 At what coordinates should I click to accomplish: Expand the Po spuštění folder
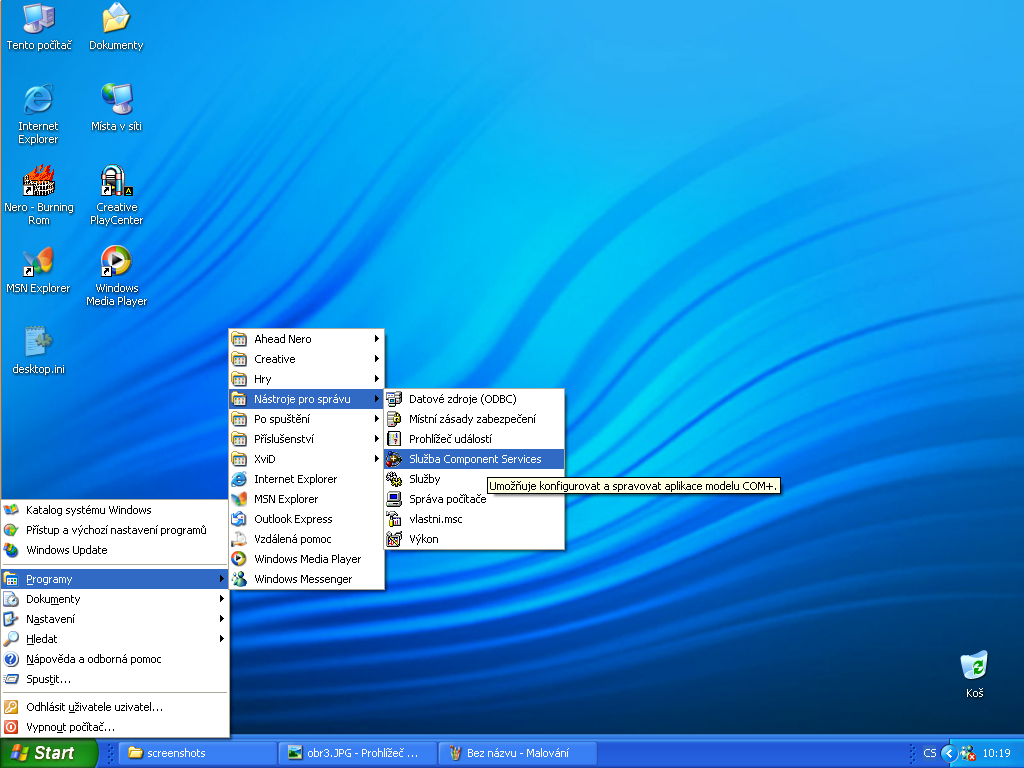[306, 419]
